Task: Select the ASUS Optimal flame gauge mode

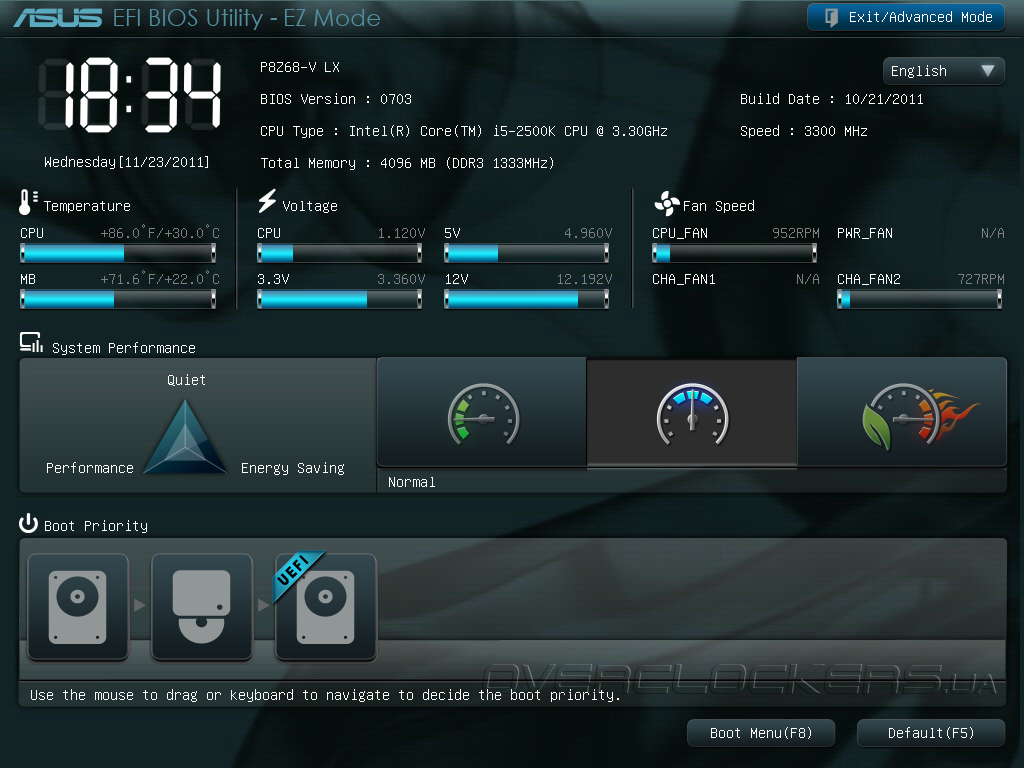Action: click(x=902, y=413)
